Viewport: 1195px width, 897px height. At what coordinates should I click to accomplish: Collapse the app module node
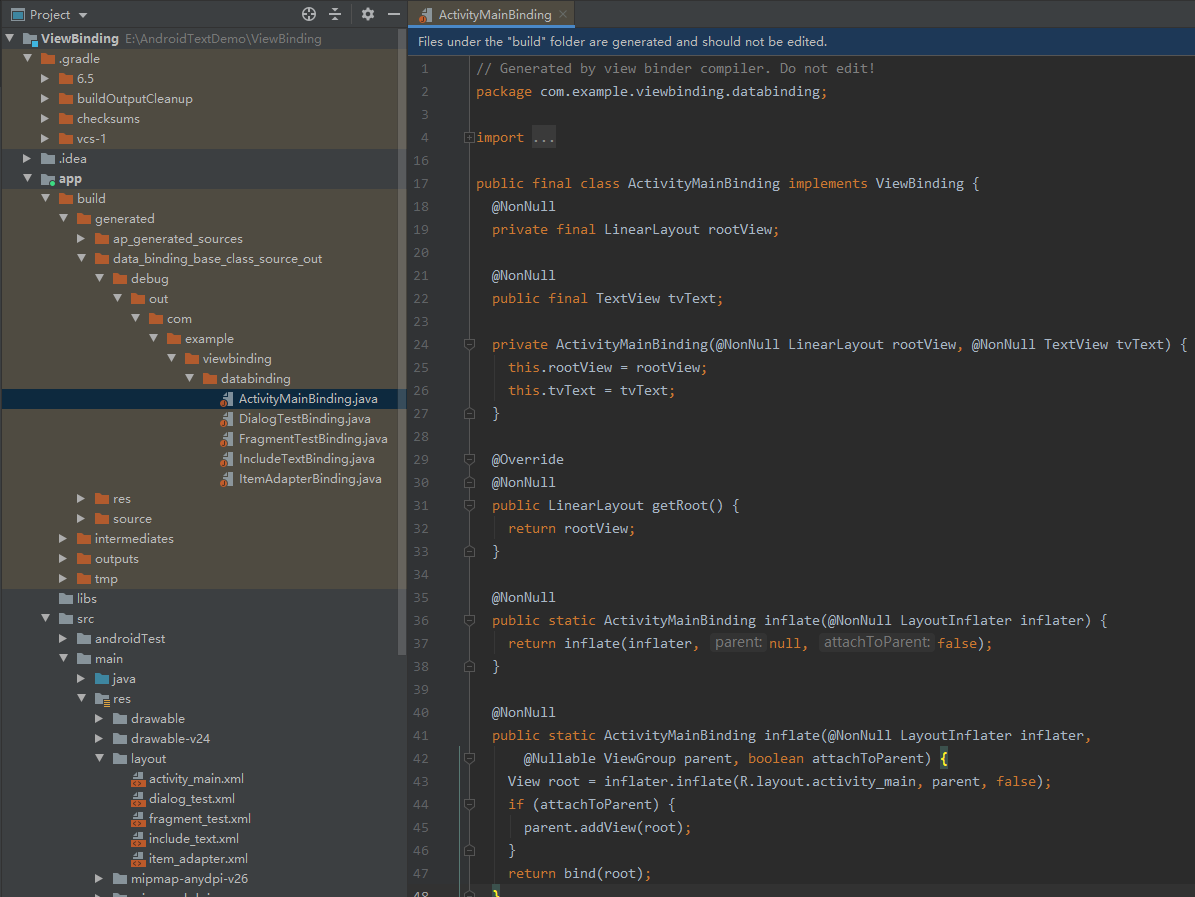click(28, 178)
